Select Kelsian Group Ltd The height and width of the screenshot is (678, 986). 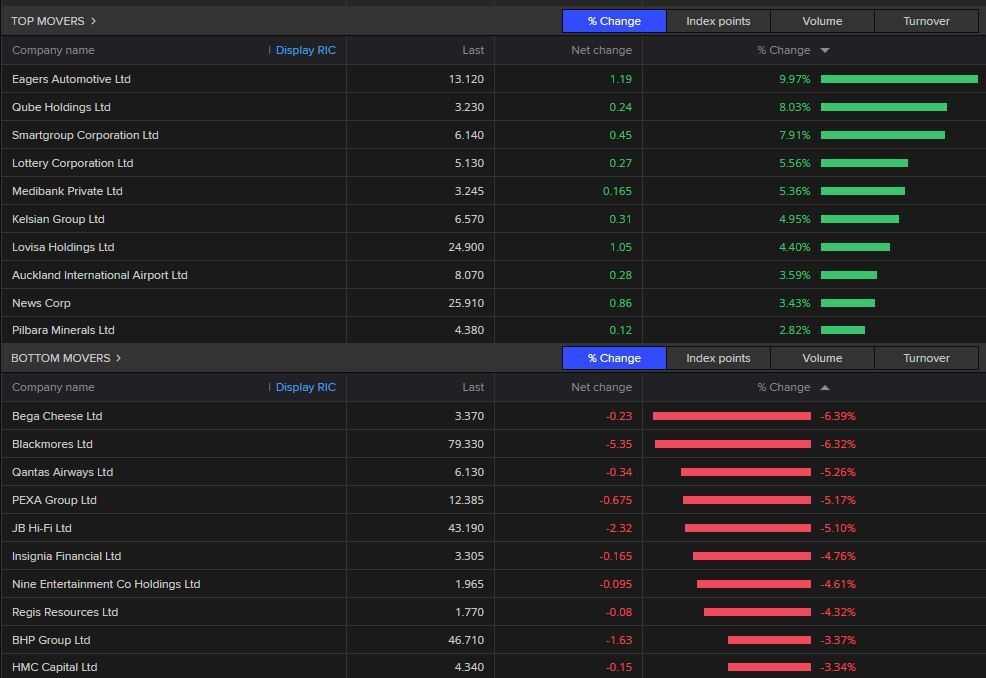tap(58, 219)
